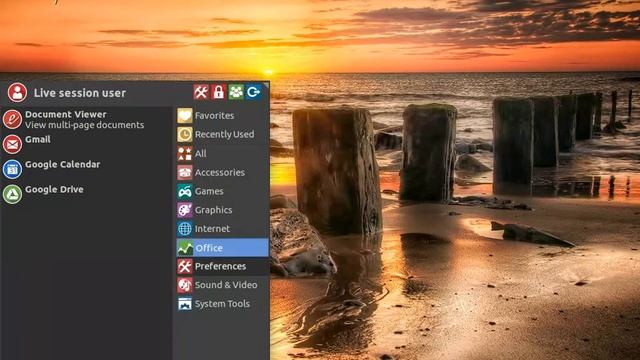The height and width of the screenshot is (360, 640).
Task: Launch the Google Drive entry
Action: point(86,194)
